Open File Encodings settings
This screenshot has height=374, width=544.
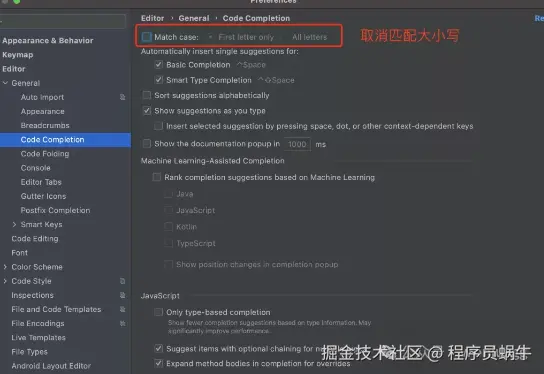coord(38,323)
